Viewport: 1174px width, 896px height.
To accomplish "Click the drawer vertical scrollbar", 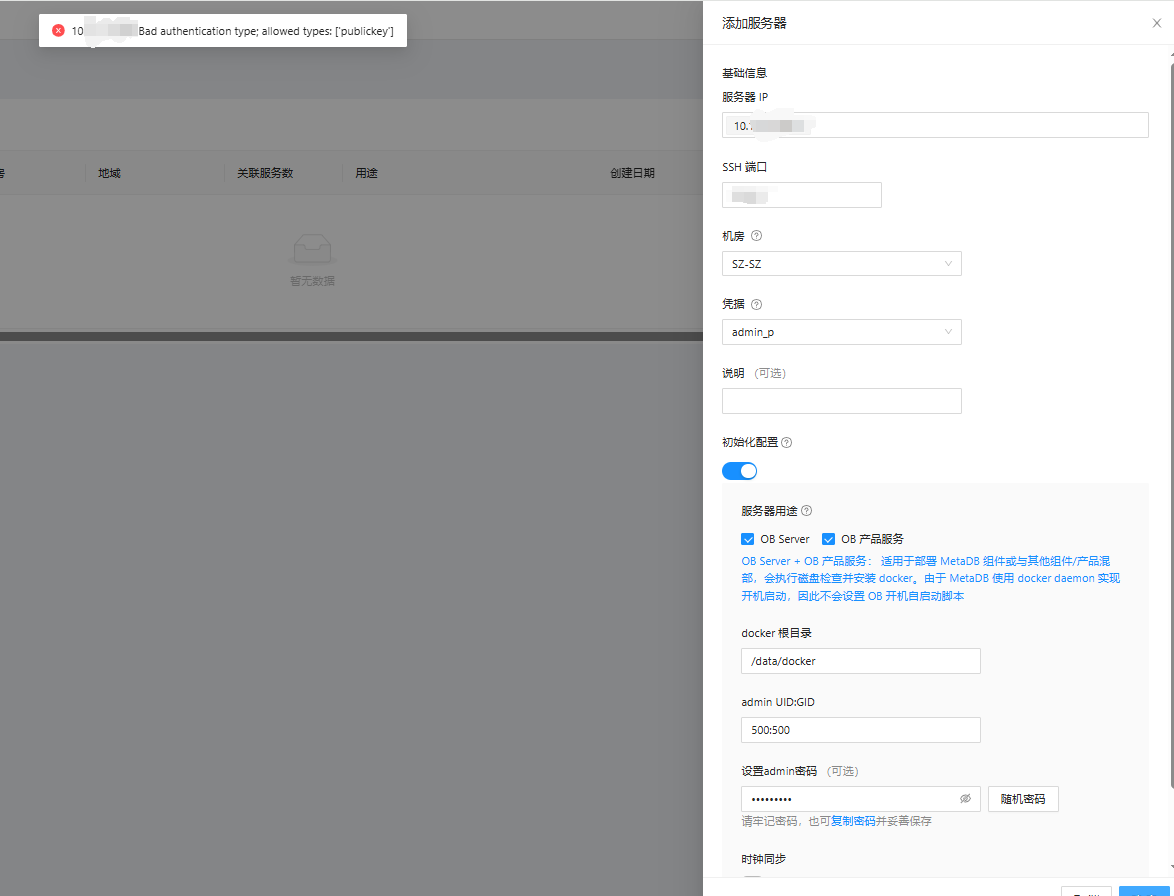I will (x=1172, y=424).
